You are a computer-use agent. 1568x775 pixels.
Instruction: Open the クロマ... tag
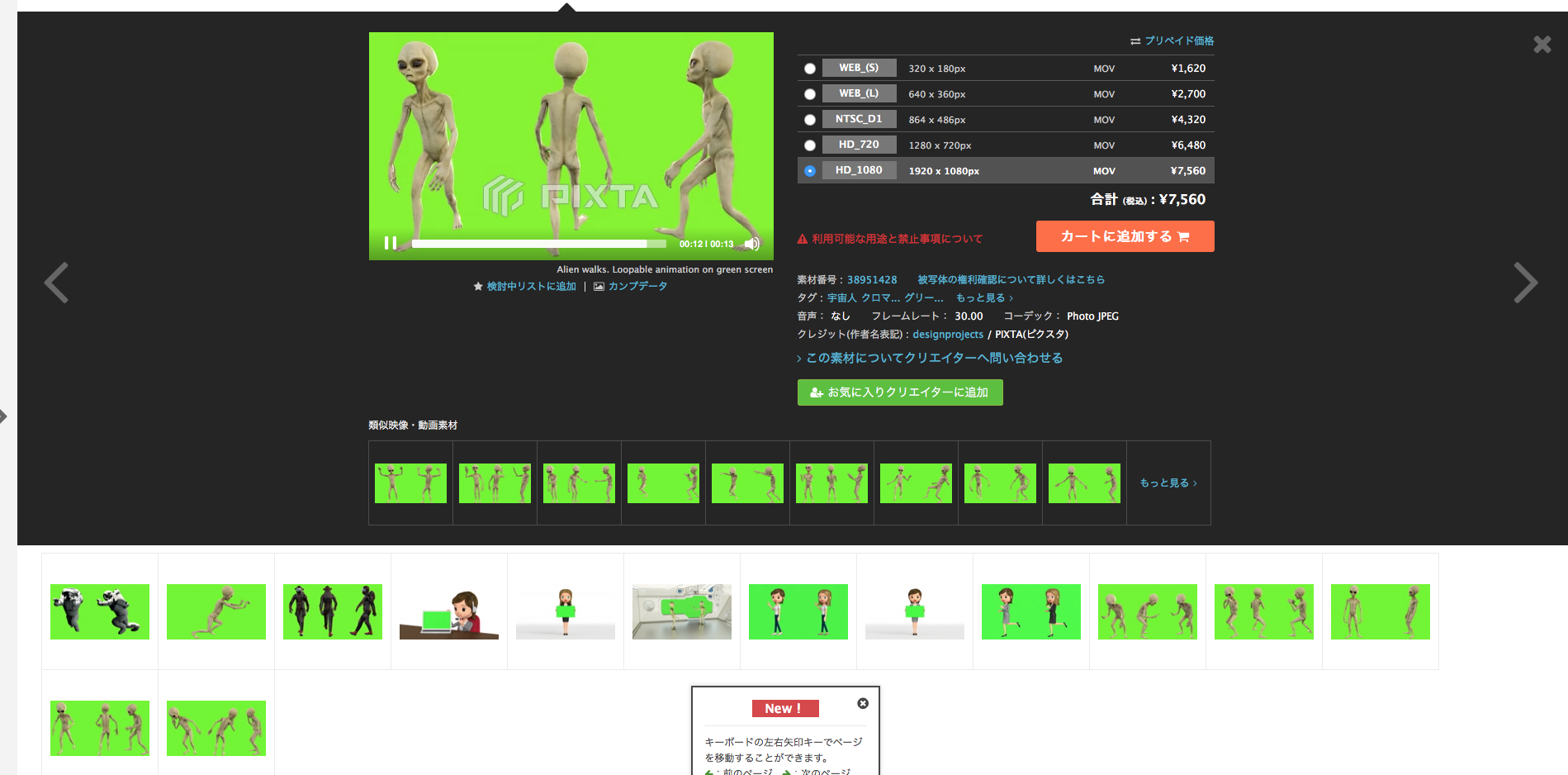click(x=881, y=298)
